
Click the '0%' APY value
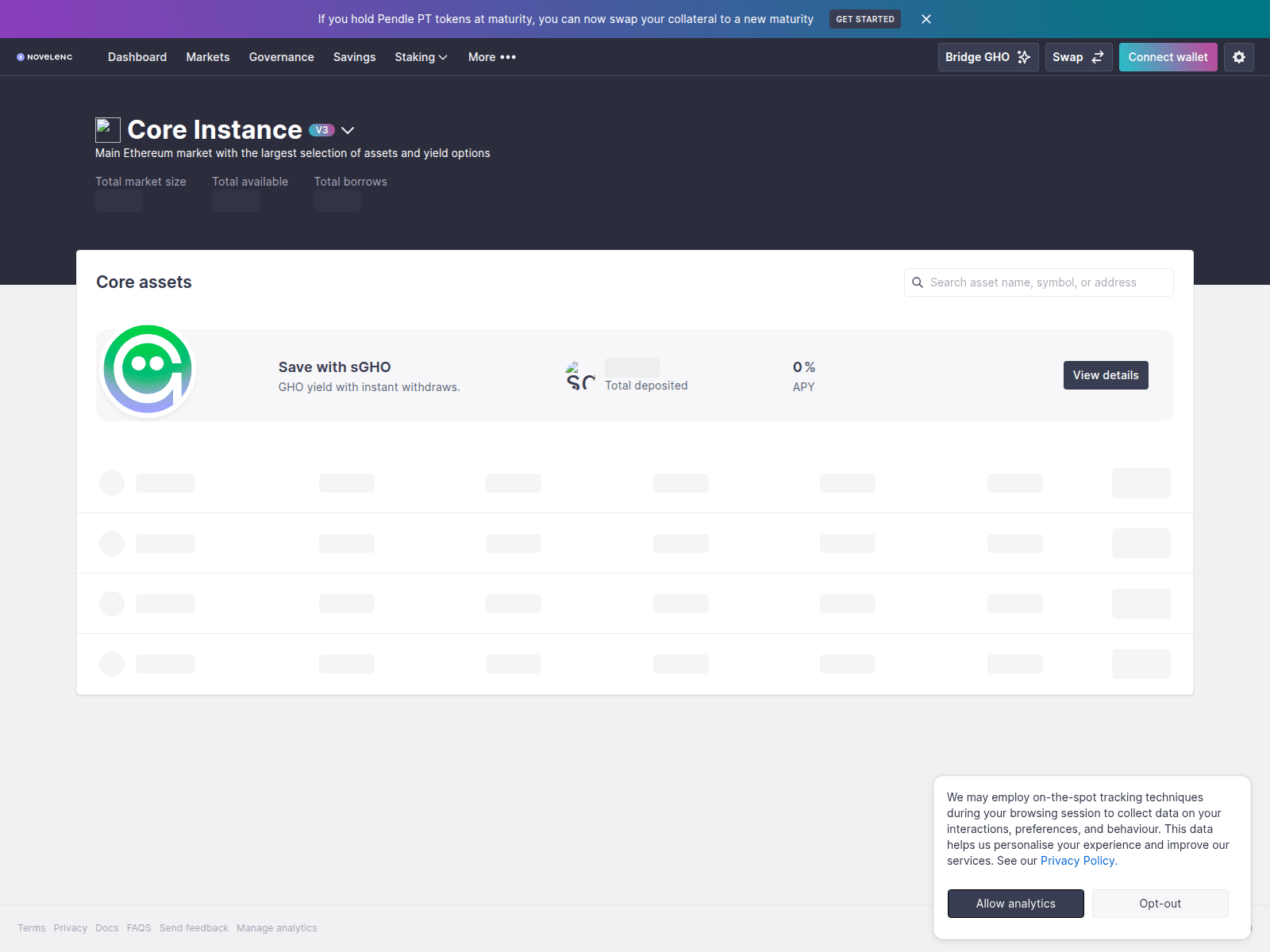[x=804, y=367]
